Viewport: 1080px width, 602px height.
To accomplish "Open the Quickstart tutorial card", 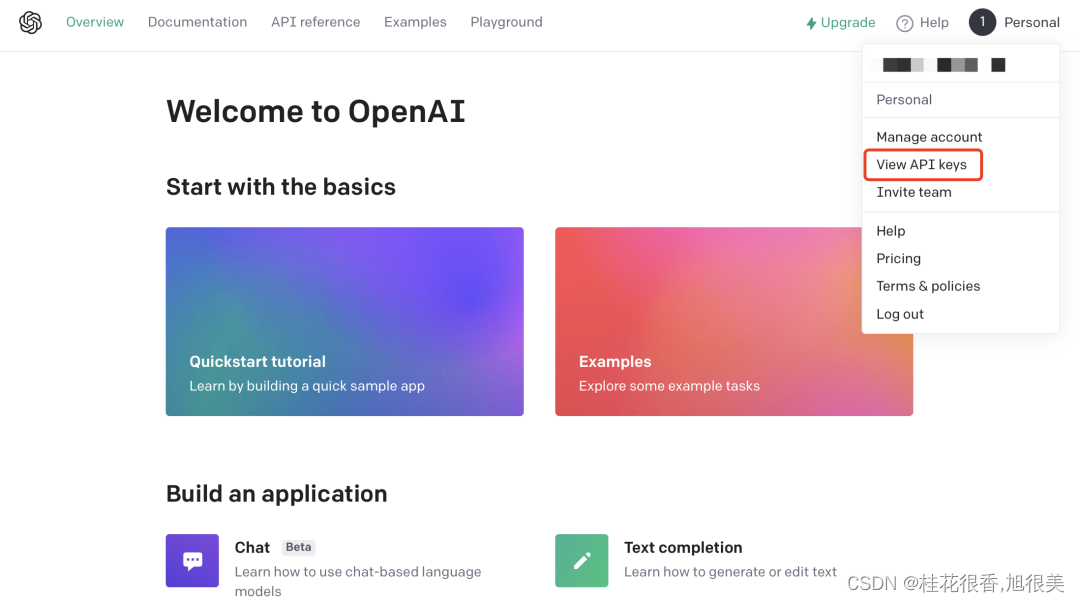I will coord(344,322).
